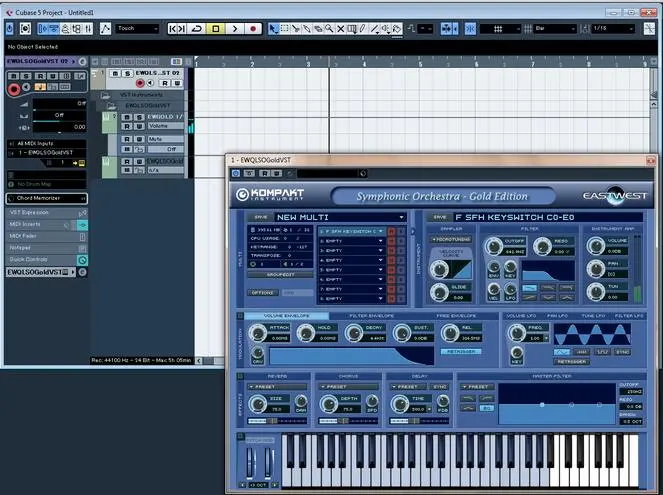This screenshot has width=663, height=495.
Task: Click the Record button in transport toolbar
Action: (x=253, y=29)
